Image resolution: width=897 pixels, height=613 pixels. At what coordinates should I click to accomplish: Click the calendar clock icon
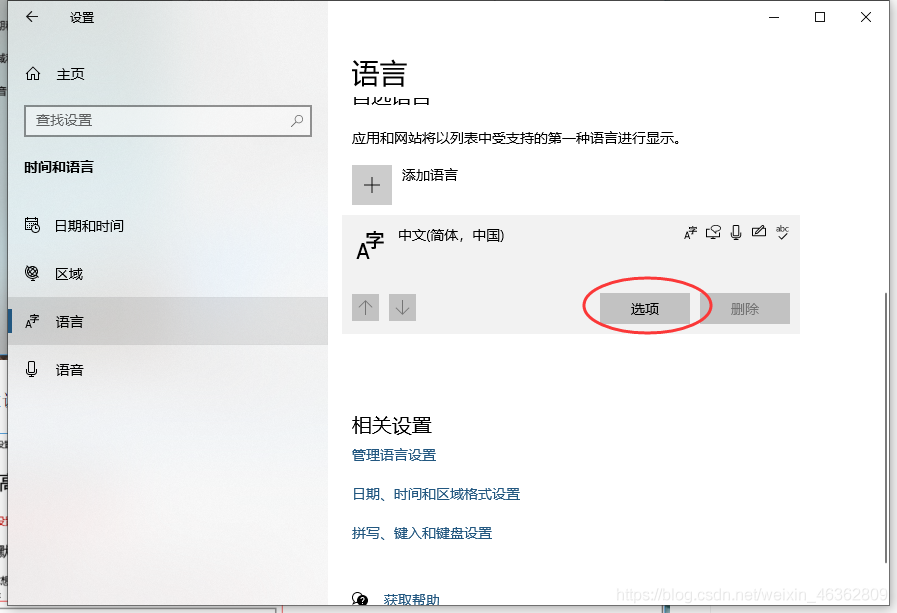coord(32,225)
